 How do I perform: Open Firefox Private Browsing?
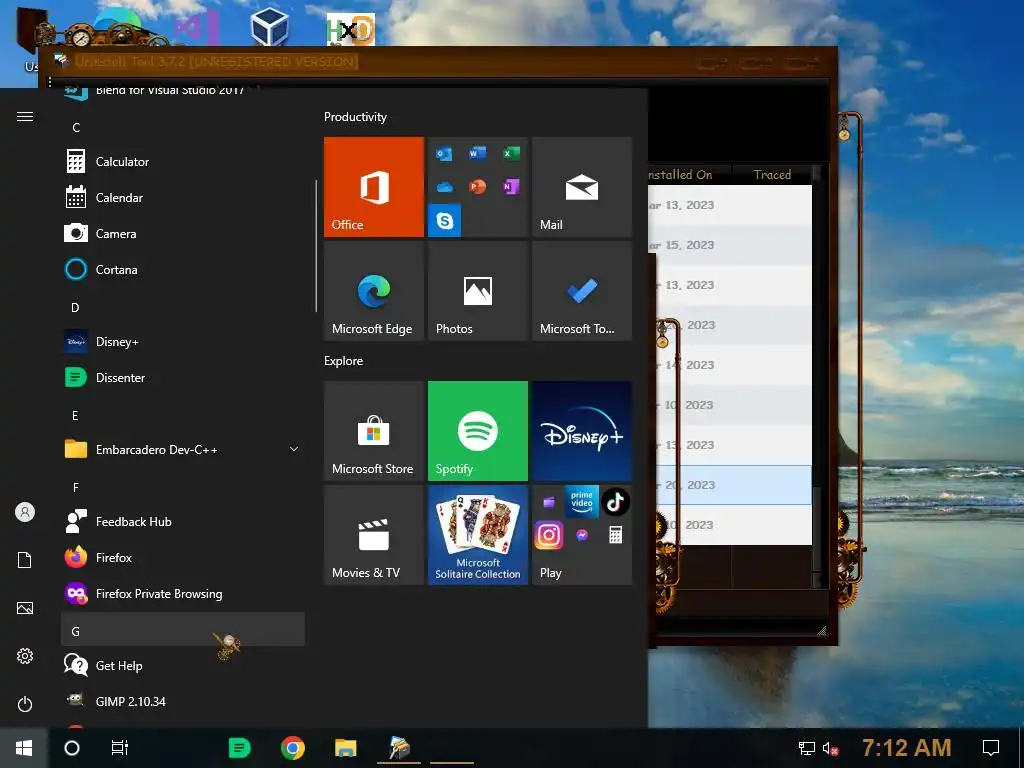(x=183, y=593)
